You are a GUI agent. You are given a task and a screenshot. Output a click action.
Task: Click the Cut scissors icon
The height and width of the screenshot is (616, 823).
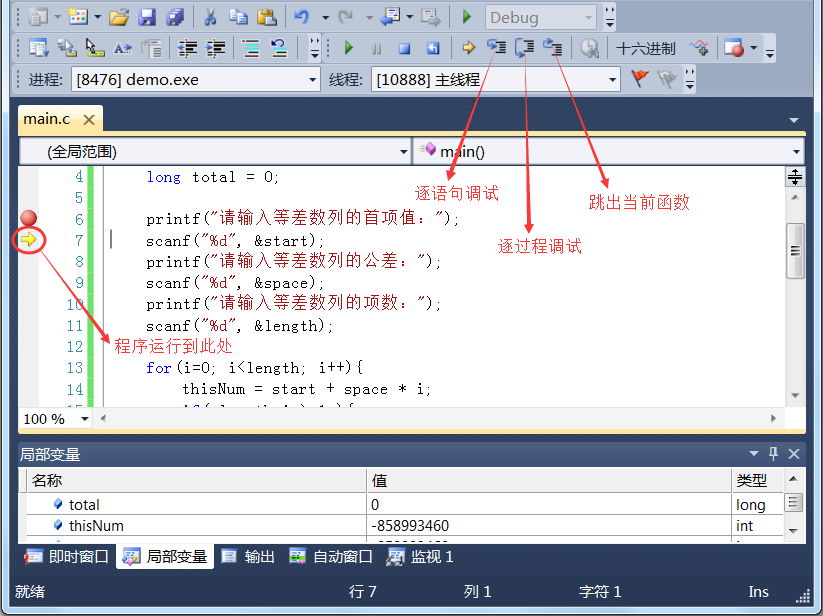pyautogui.click(x=211, y=17)
